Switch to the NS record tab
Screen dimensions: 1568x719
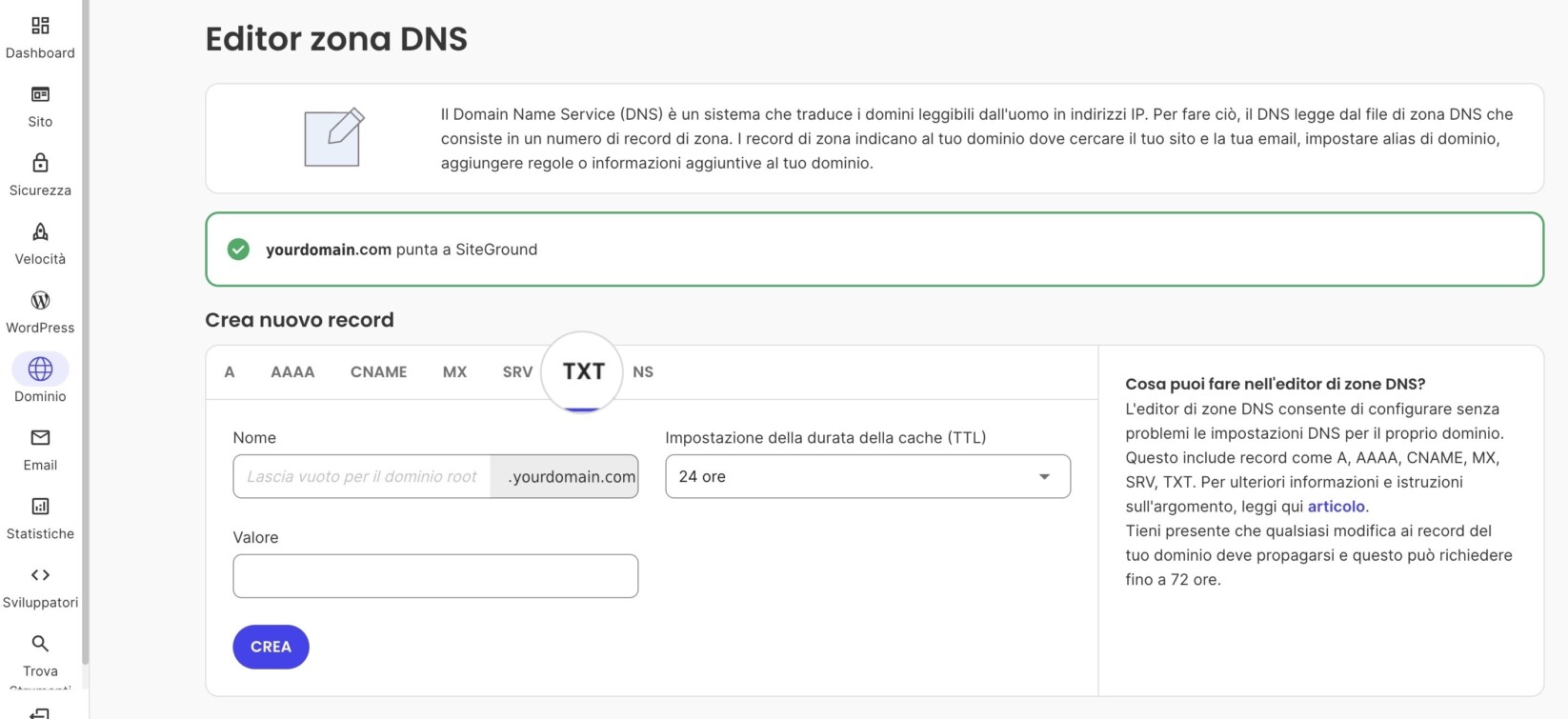643,372
